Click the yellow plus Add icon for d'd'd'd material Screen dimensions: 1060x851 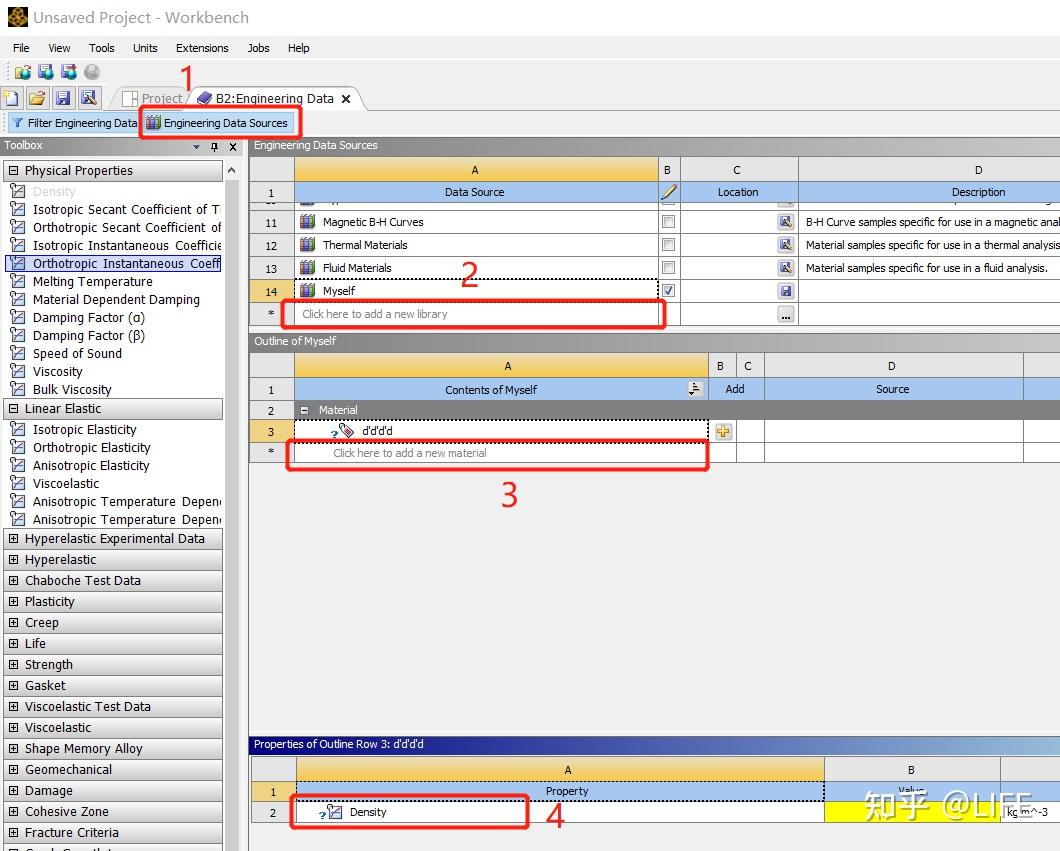point(723,431)
